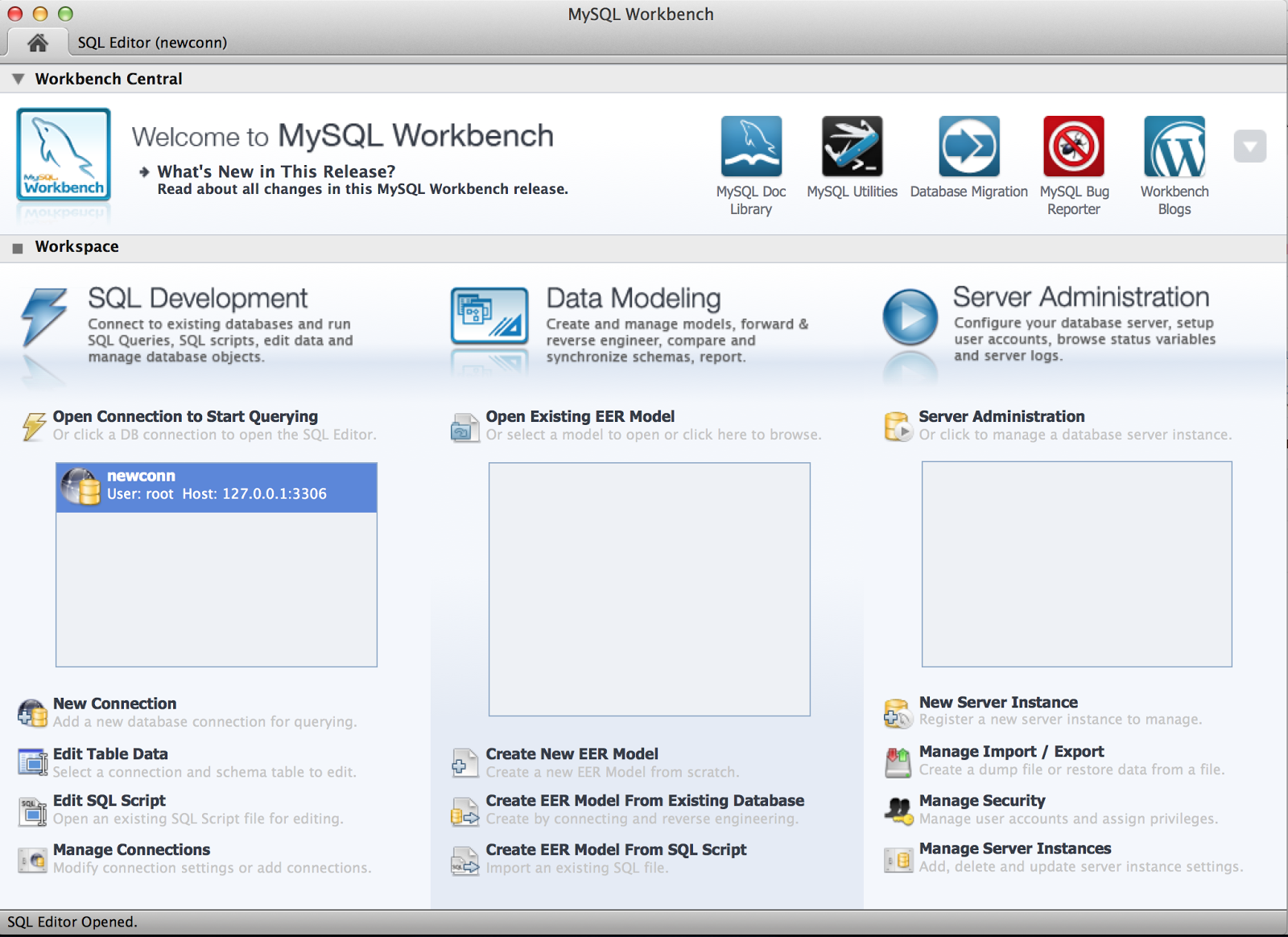Open the Manage Server Instances link

1015,848
